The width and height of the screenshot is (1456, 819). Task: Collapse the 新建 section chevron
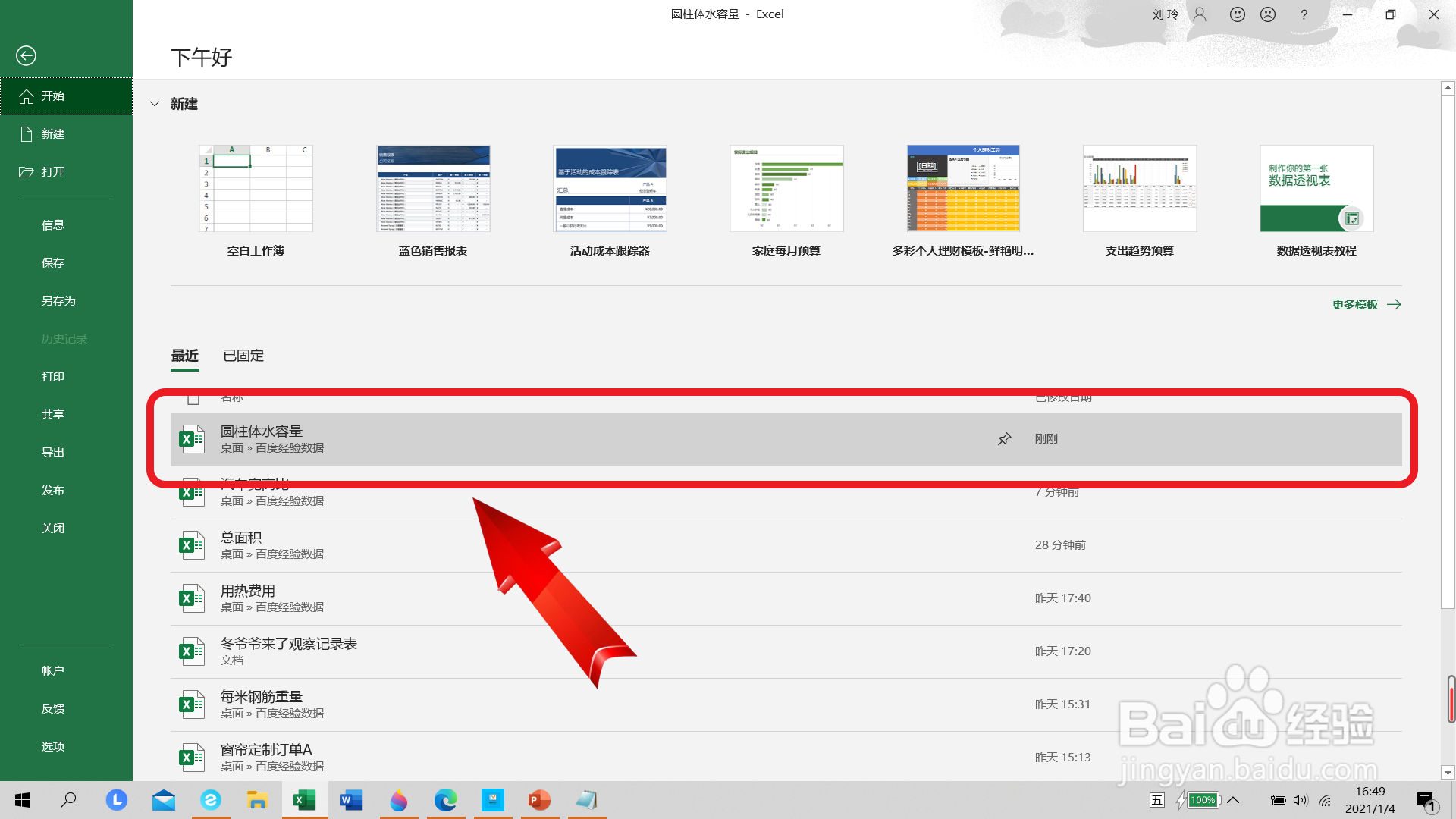pos(155,104)
